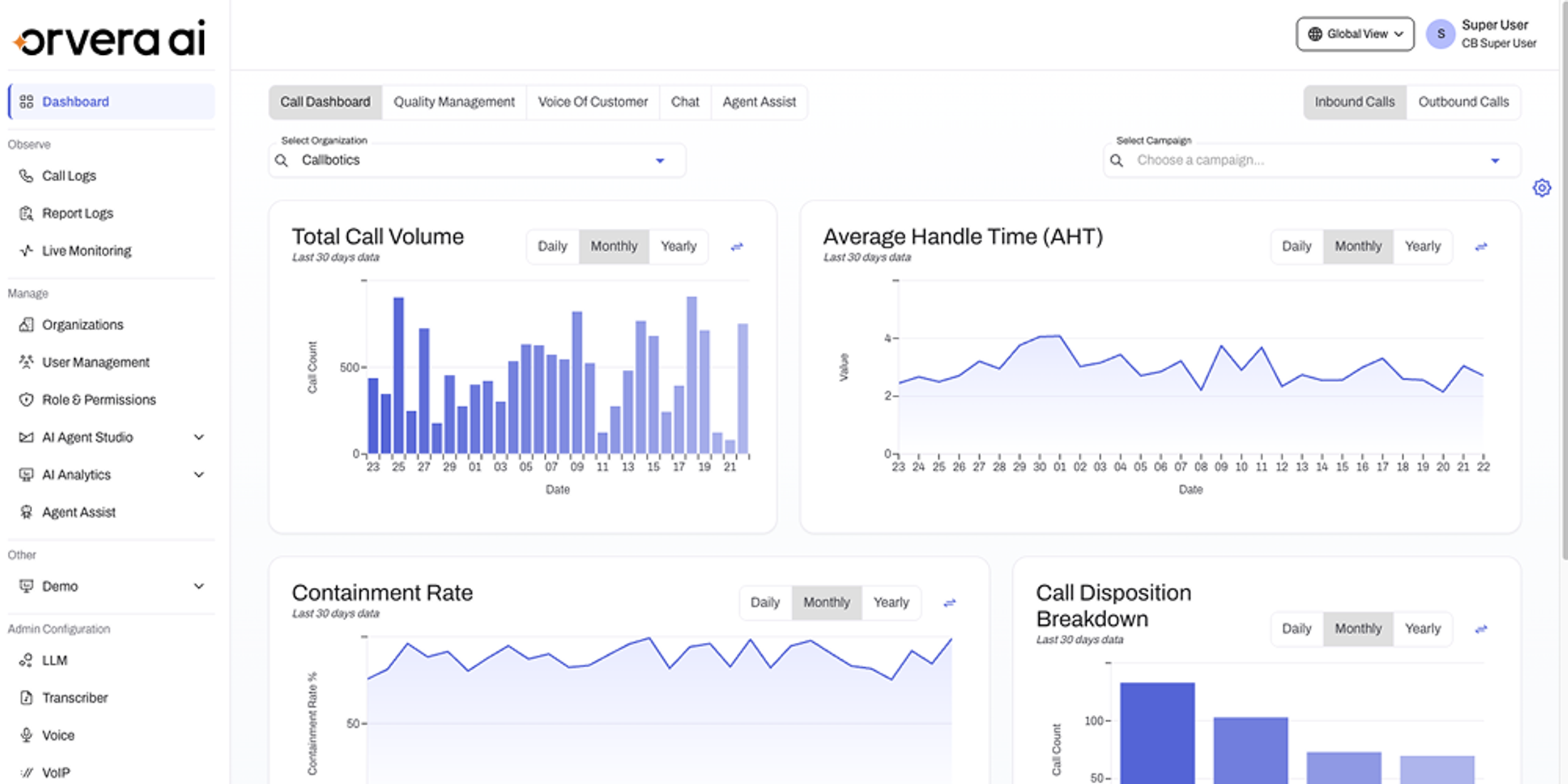Click the tallest bar in Call Disposition chart

(1157, 733)
